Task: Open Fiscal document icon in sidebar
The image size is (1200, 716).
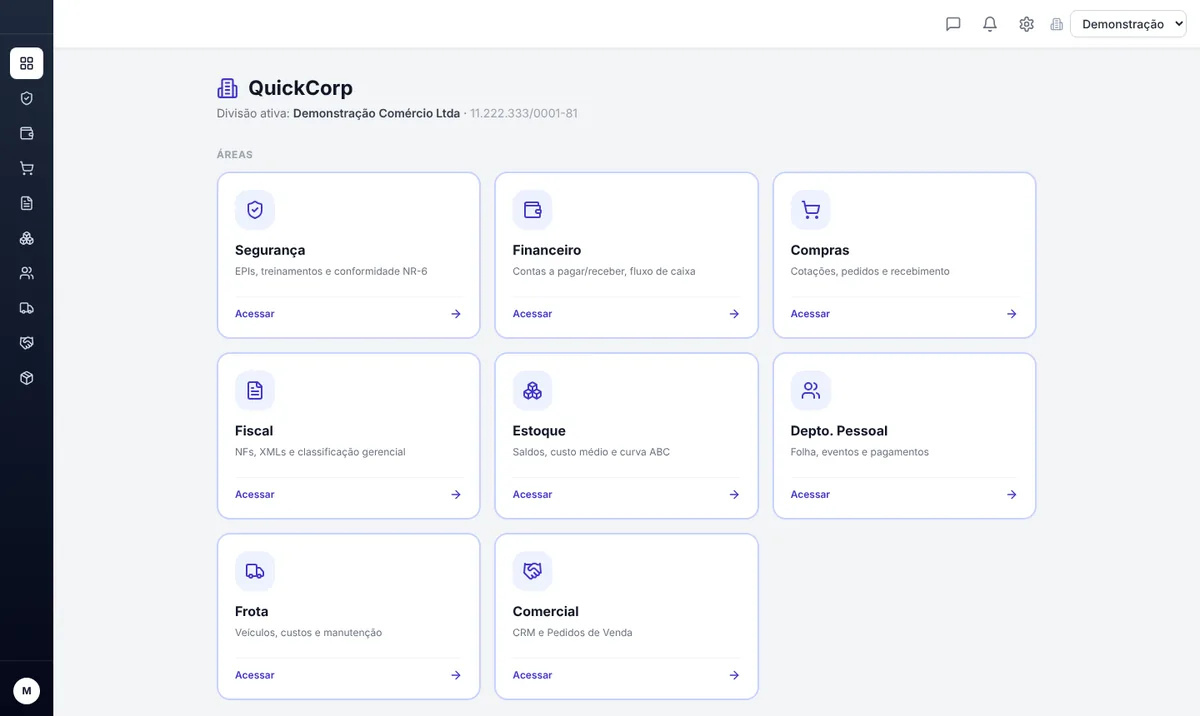Action: pos(27,203)
